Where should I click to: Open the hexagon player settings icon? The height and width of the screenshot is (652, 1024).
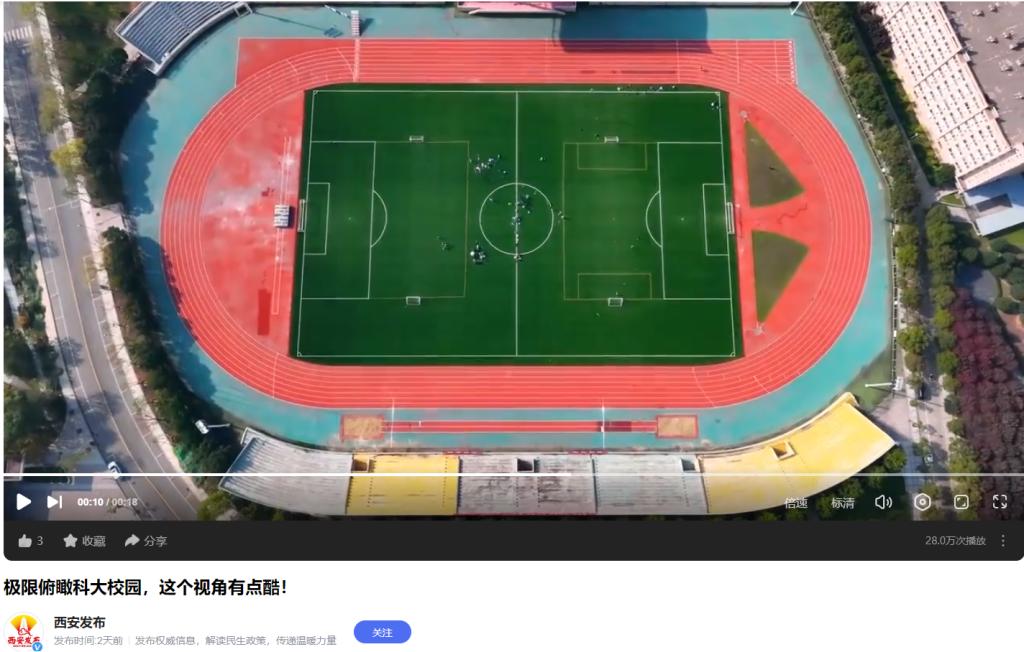click(x=922, y=502)
